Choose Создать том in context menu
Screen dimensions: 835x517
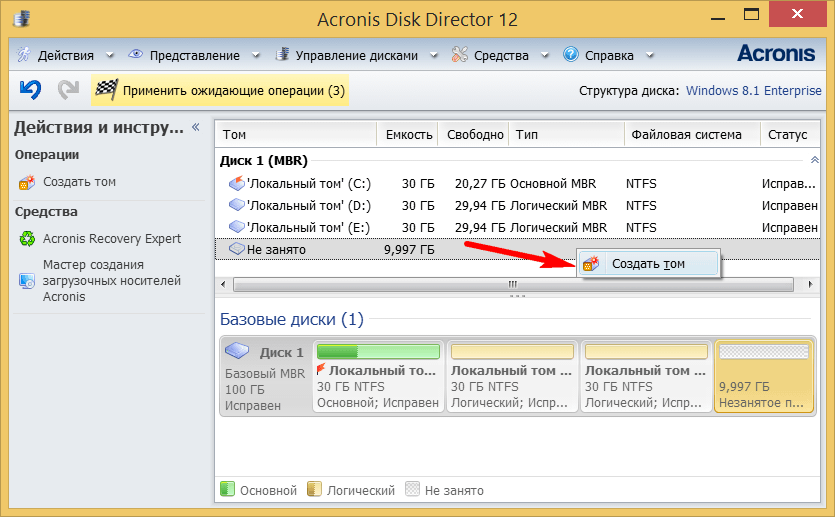pos(648,264)
